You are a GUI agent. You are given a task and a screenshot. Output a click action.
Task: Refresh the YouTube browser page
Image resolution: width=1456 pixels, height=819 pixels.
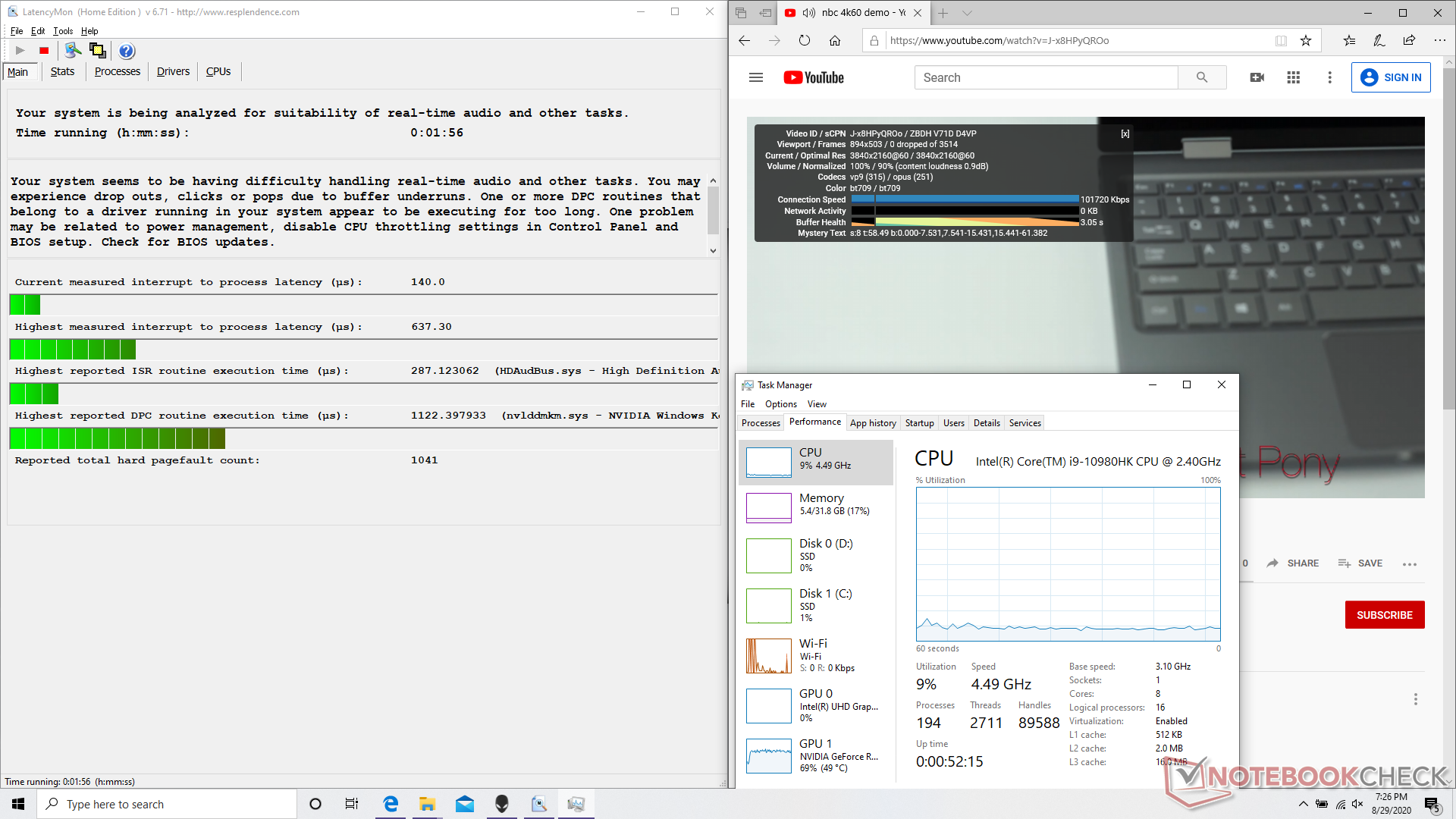[805, 41]
